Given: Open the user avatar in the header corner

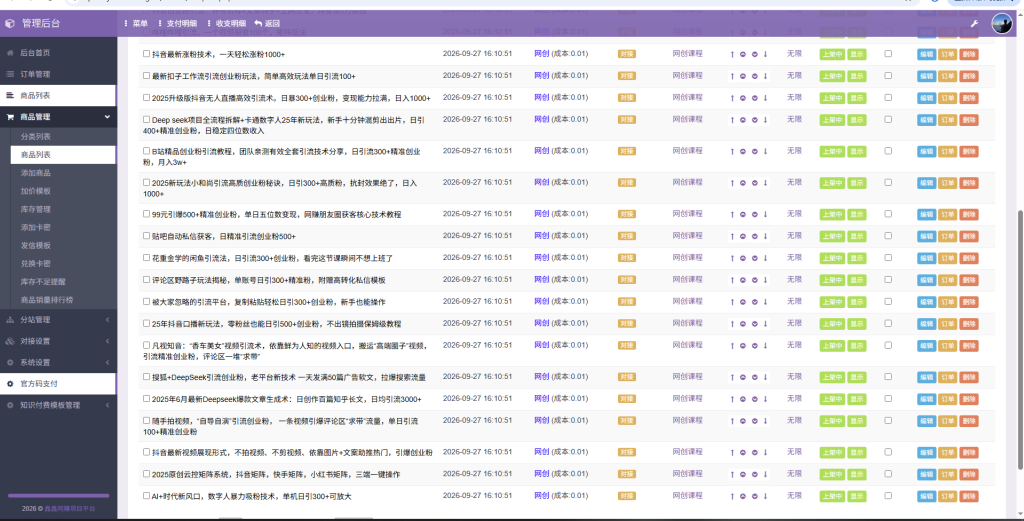Looking at the screenshot, I should (x=1002, y=24).
